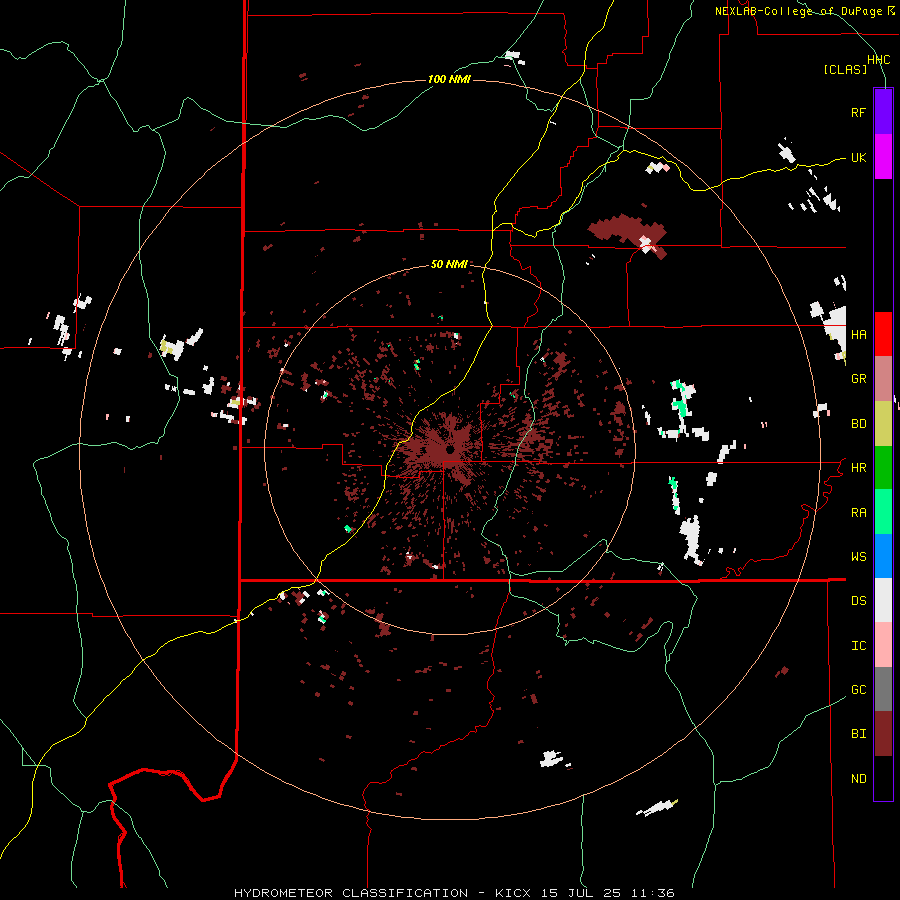
Task: Click the HA legend label
Action: pyautogui.click(x=858, y=334)
